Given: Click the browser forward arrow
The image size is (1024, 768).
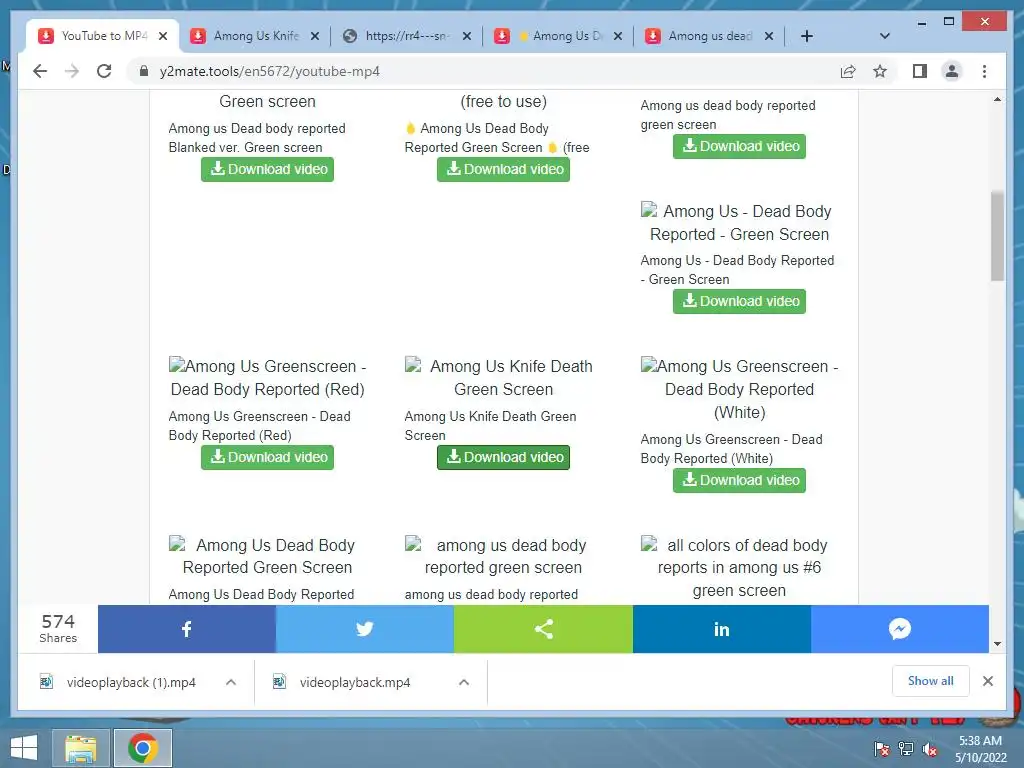Looking at the screenshot, I should point(72,71).
